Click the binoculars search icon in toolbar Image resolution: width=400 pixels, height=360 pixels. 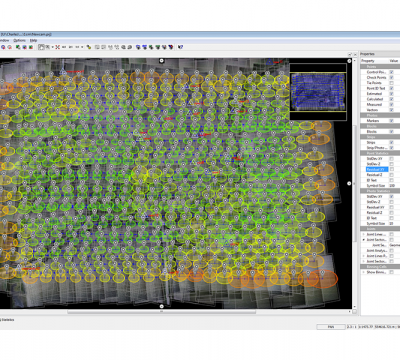coord(130,47)
